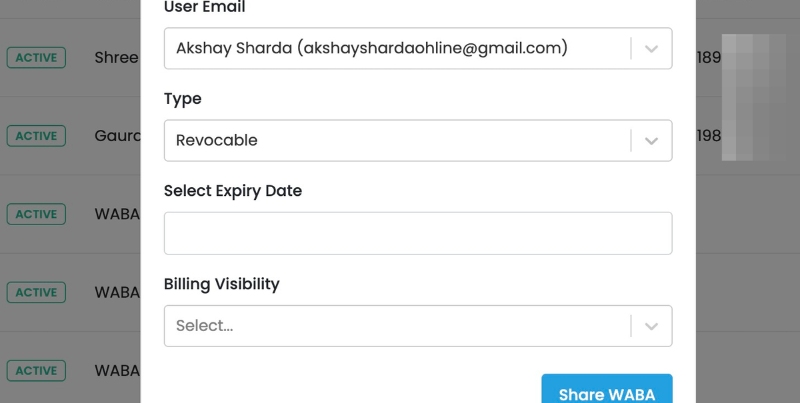This screenshot has width=800, height=403.
Task: Click ACTIVE badge in the bottom WABA row
Action: (36, 371)
